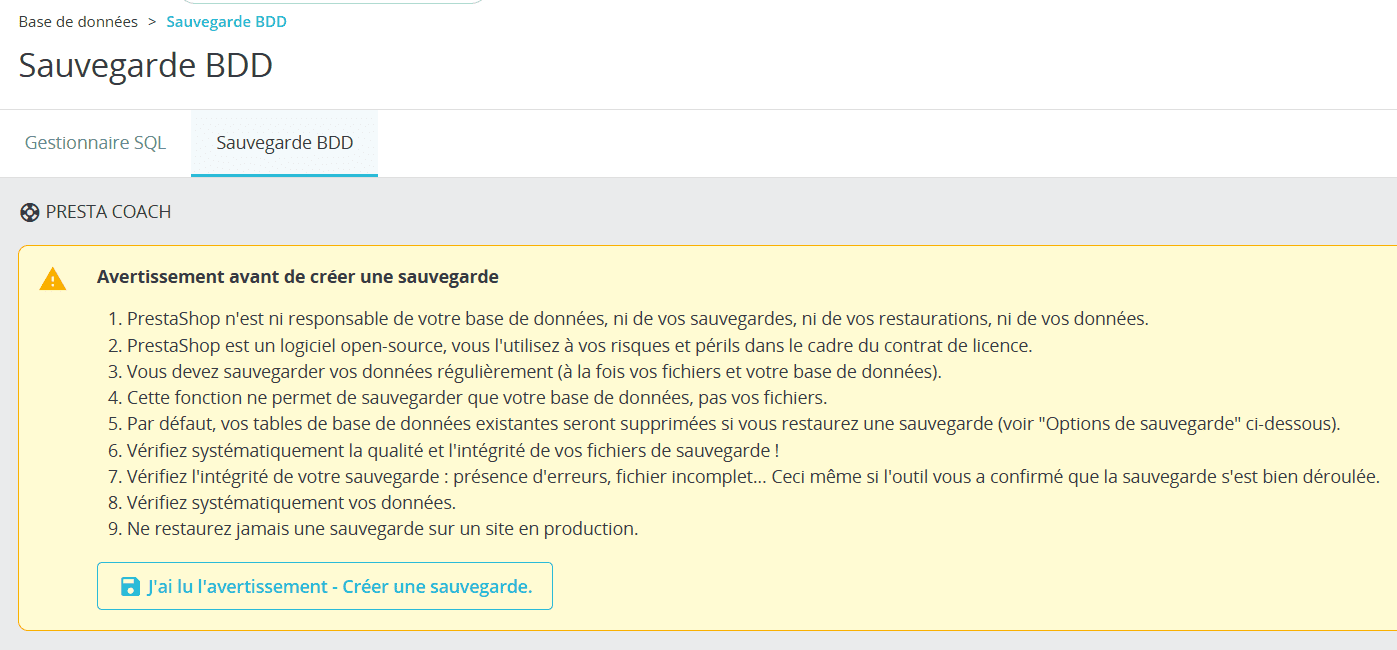
Task: Click the floppy disk save icon
Action: pyautogui.click(x=130, y=586)
